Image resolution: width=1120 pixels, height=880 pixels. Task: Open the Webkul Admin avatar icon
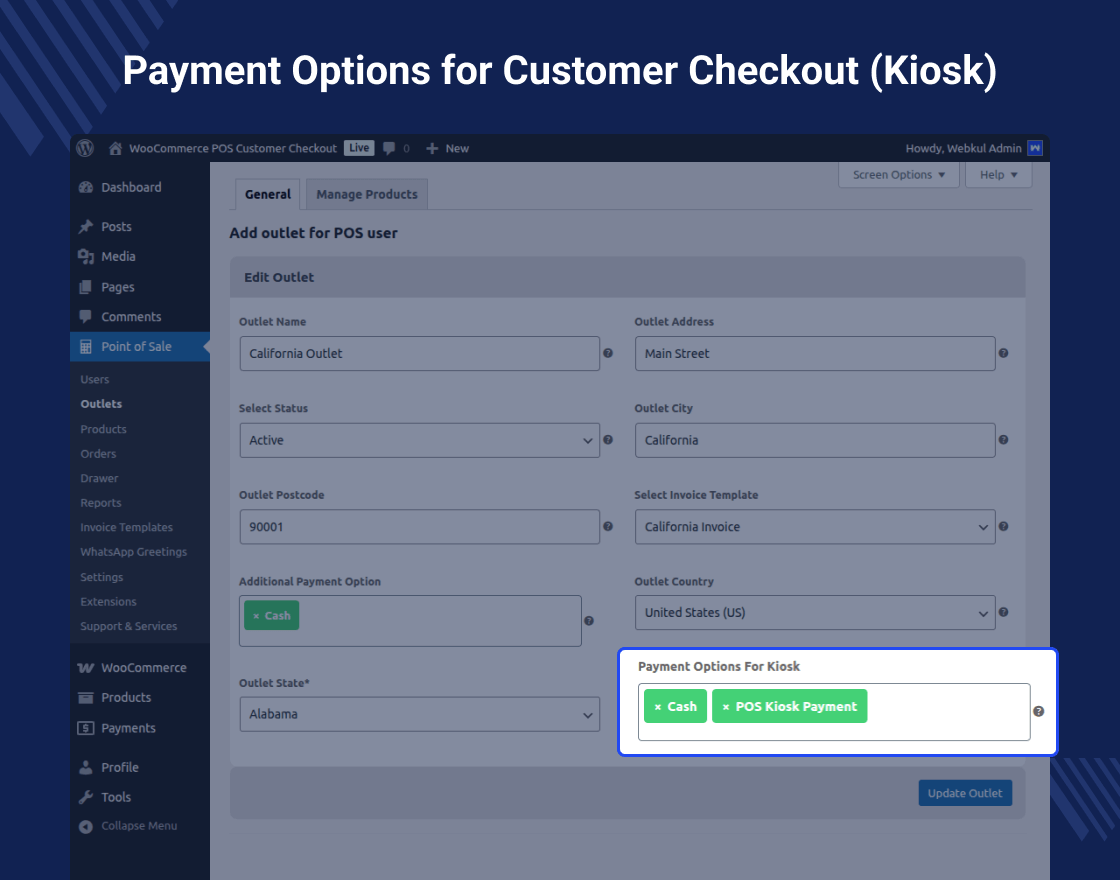pos(1034,148)
